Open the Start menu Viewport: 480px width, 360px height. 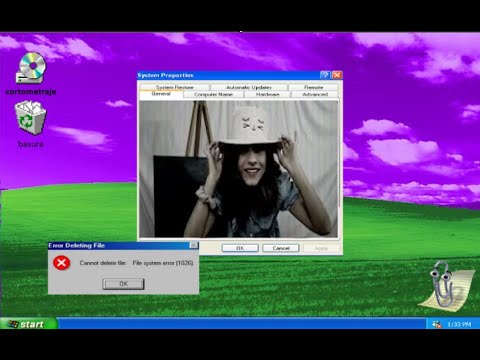pyautogui.click(x=29, y=324)
